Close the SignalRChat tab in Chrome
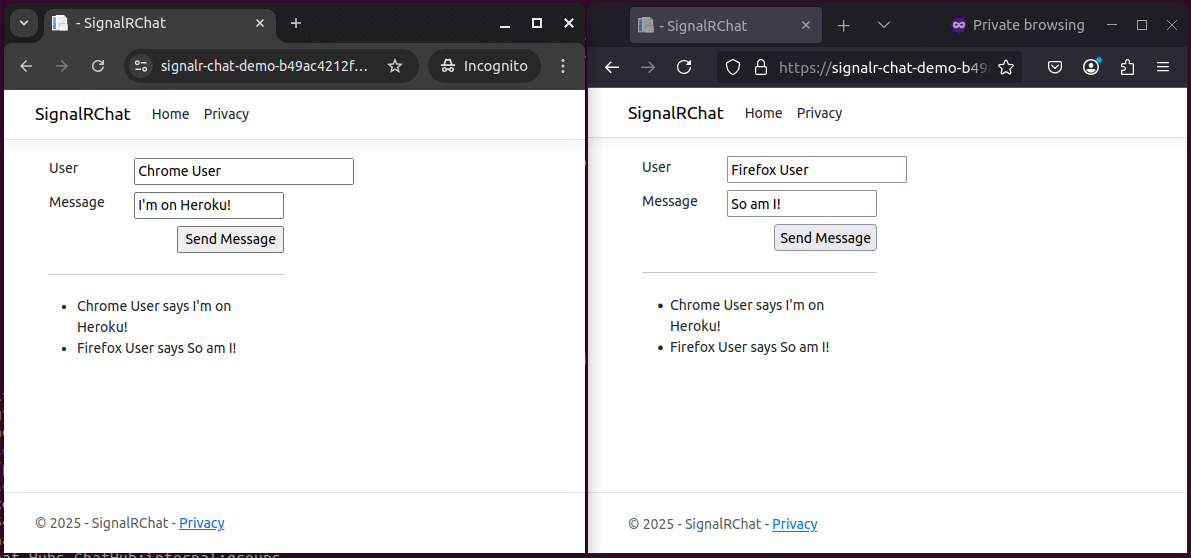 click(x=260, y=23)
